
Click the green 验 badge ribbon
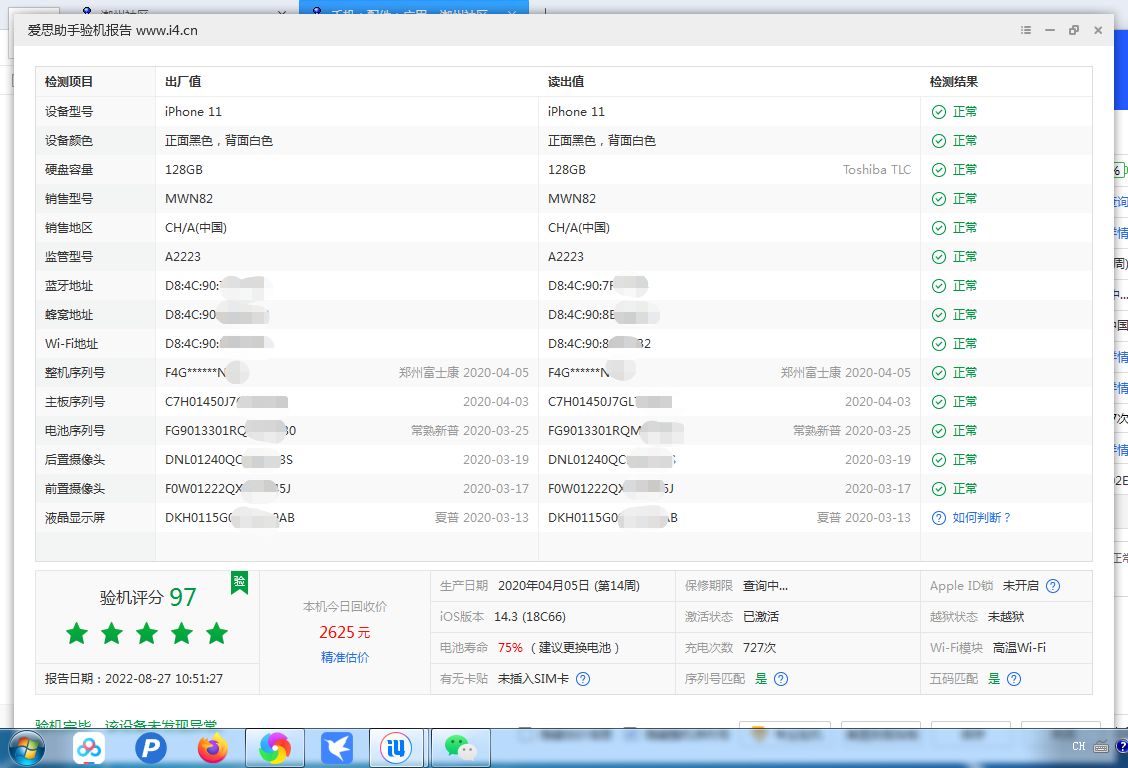[239, 583]
